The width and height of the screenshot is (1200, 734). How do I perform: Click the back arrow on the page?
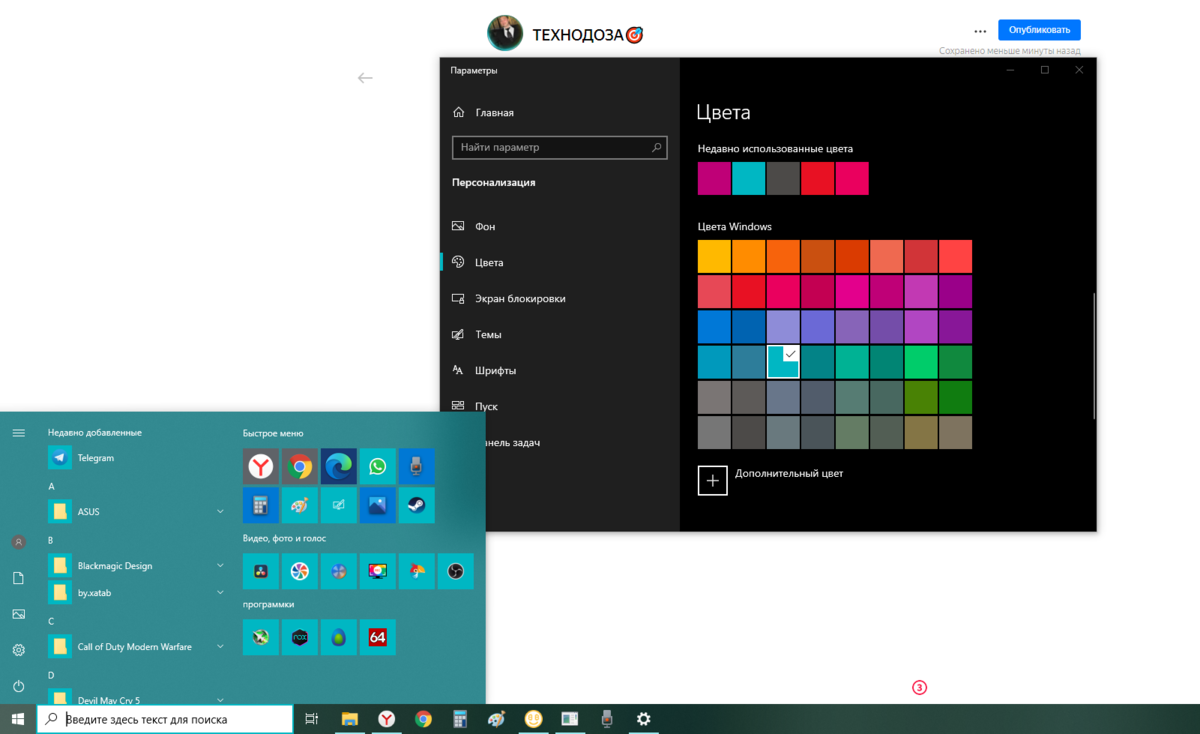point(365,78)
